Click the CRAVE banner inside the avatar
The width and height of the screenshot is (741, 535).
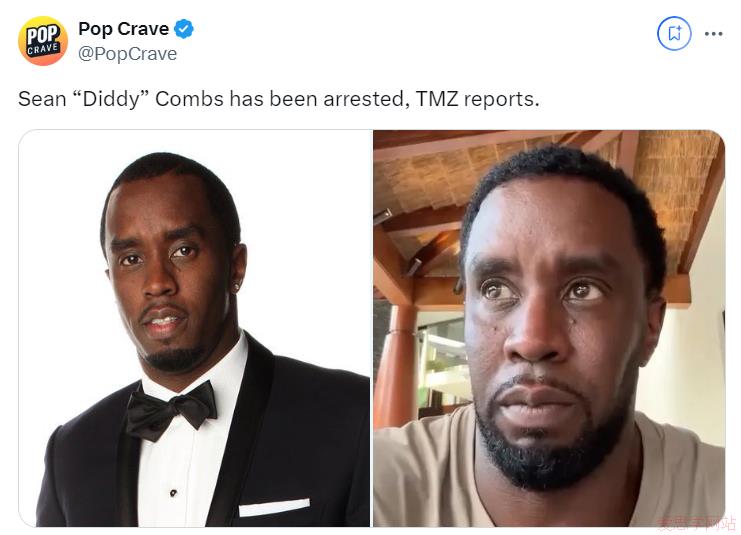pyautogui.click(x=43, y=49)
